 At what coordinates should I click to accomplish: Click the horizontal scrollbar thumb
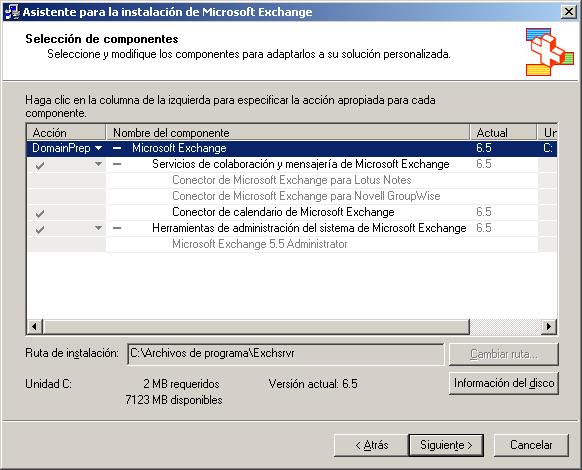(x=256, y=327)
